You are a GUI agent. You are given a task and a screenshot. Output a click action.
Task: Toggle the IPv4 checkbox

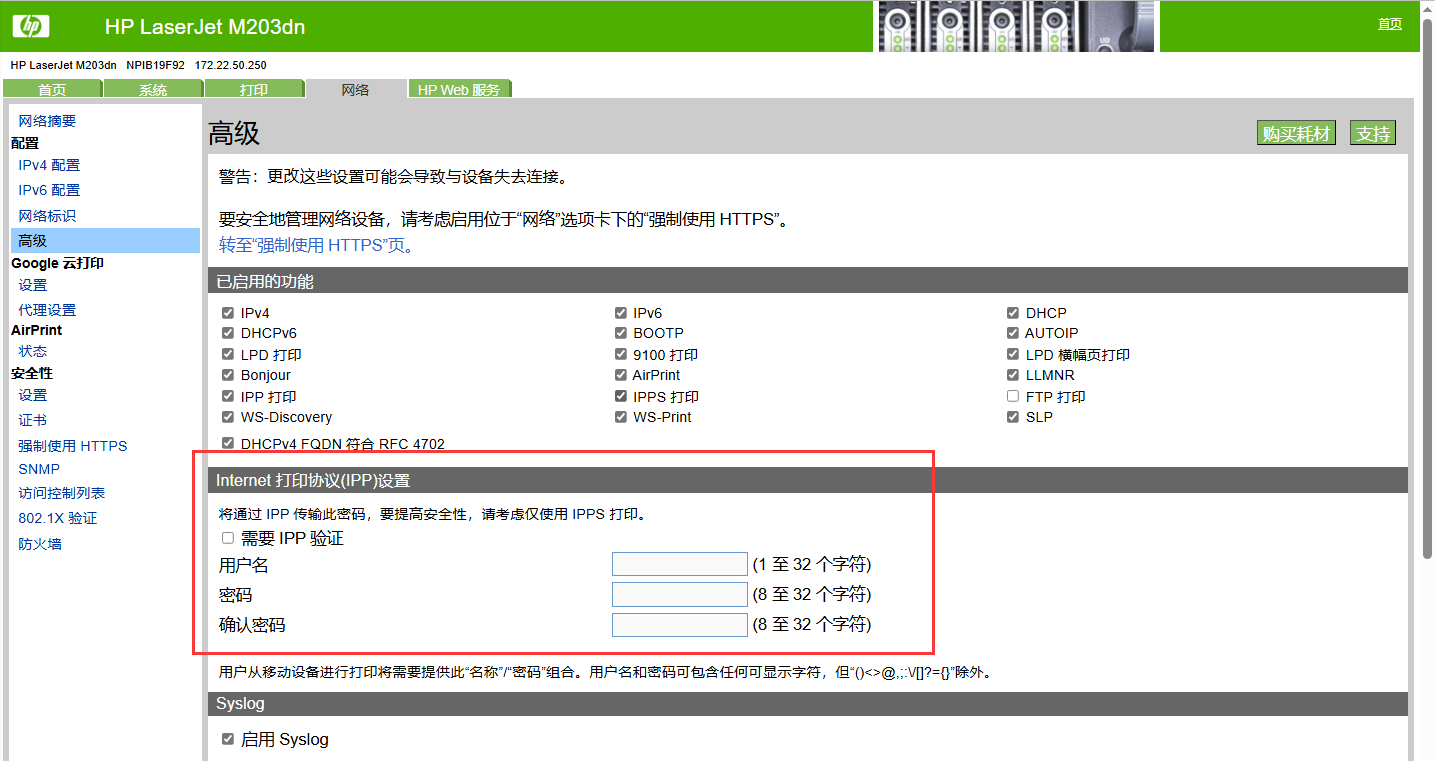pos(228,313)
